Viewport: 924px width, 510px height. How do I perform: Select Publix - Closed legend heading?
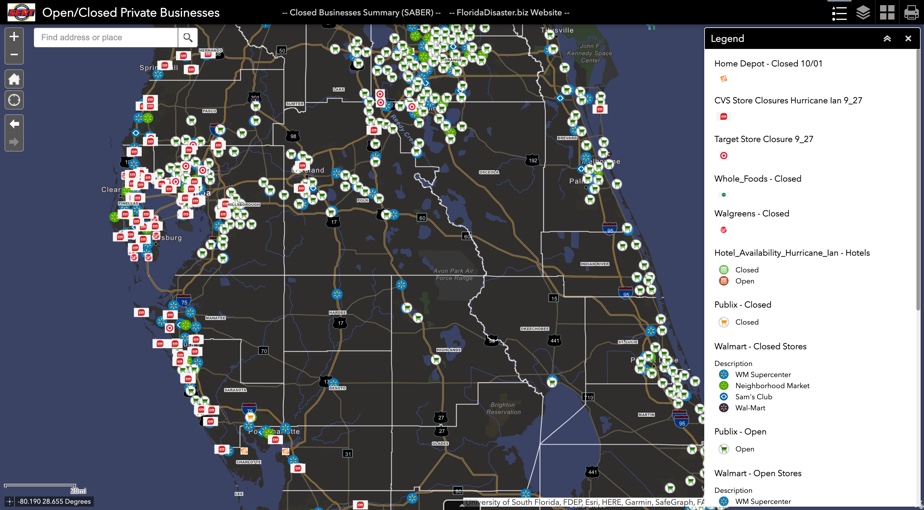[742, 305]
